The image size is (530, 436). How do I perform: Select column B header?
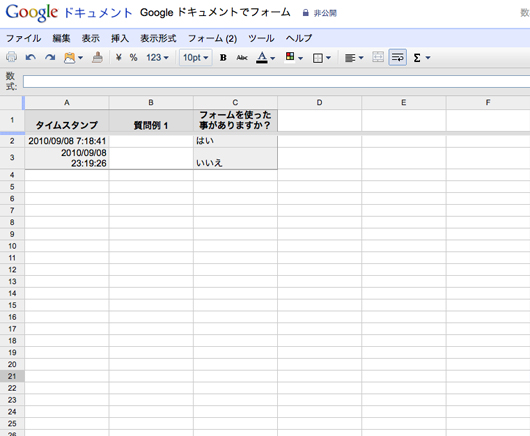pyautogui.click(x=151, y=102)
